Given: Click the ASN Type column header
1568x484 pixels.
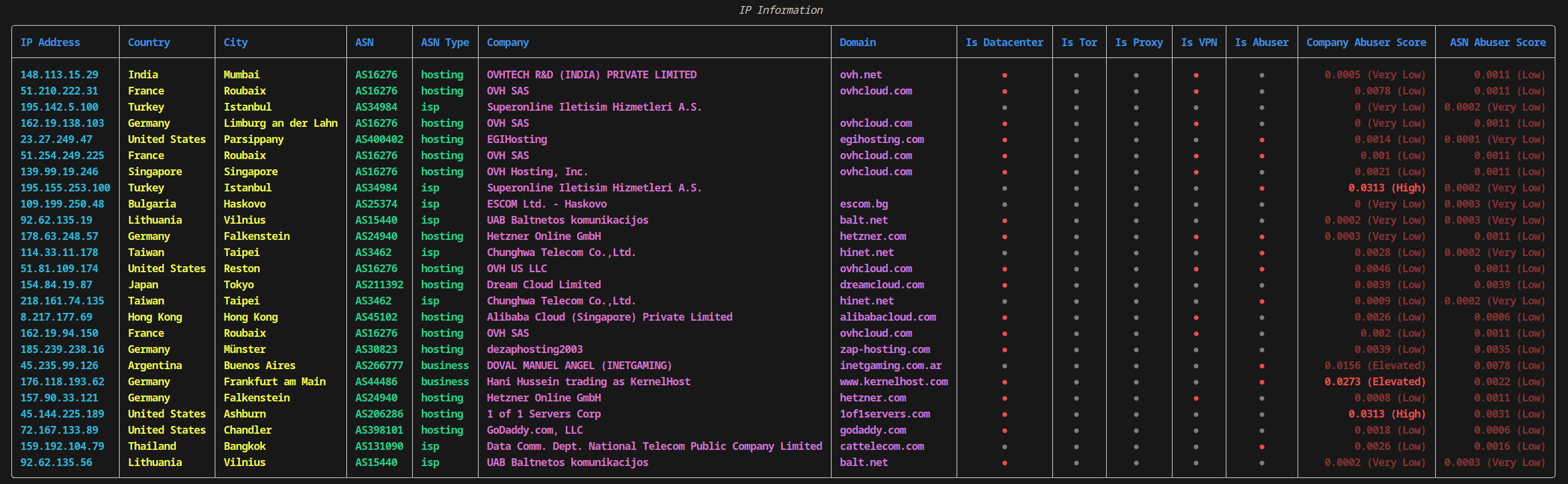Looking at the screenshot, I should [445, 42].
